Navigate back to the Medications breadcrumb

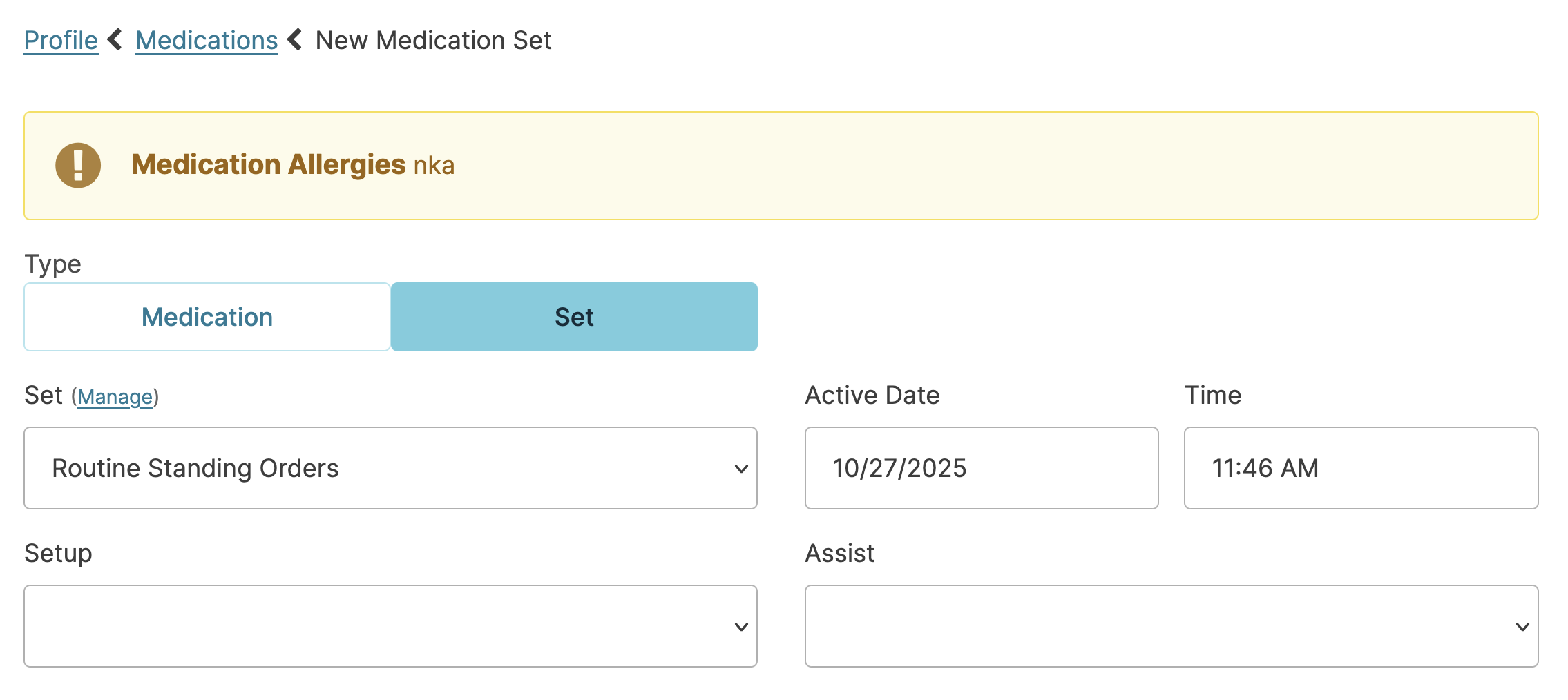click(207, 41)
